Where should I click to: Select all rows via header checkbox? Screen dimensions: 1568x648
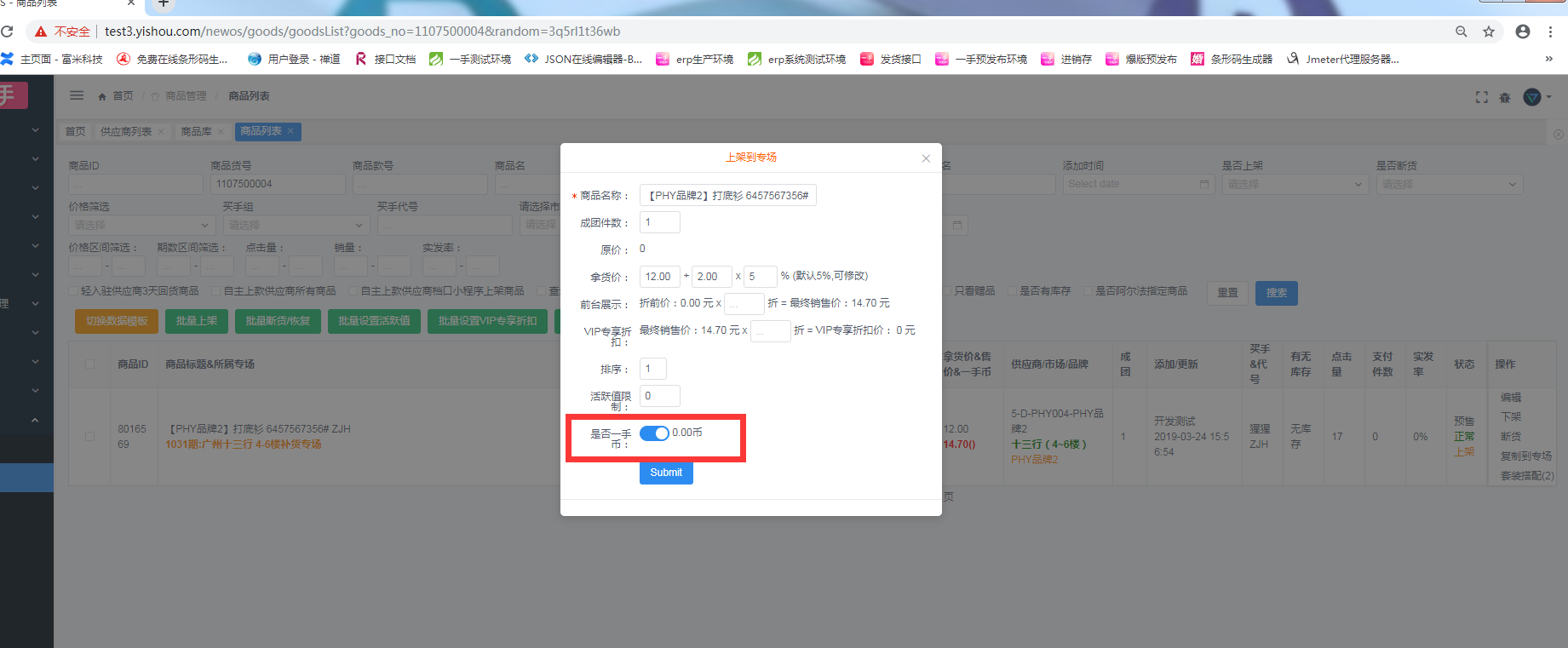click(89, 364)
